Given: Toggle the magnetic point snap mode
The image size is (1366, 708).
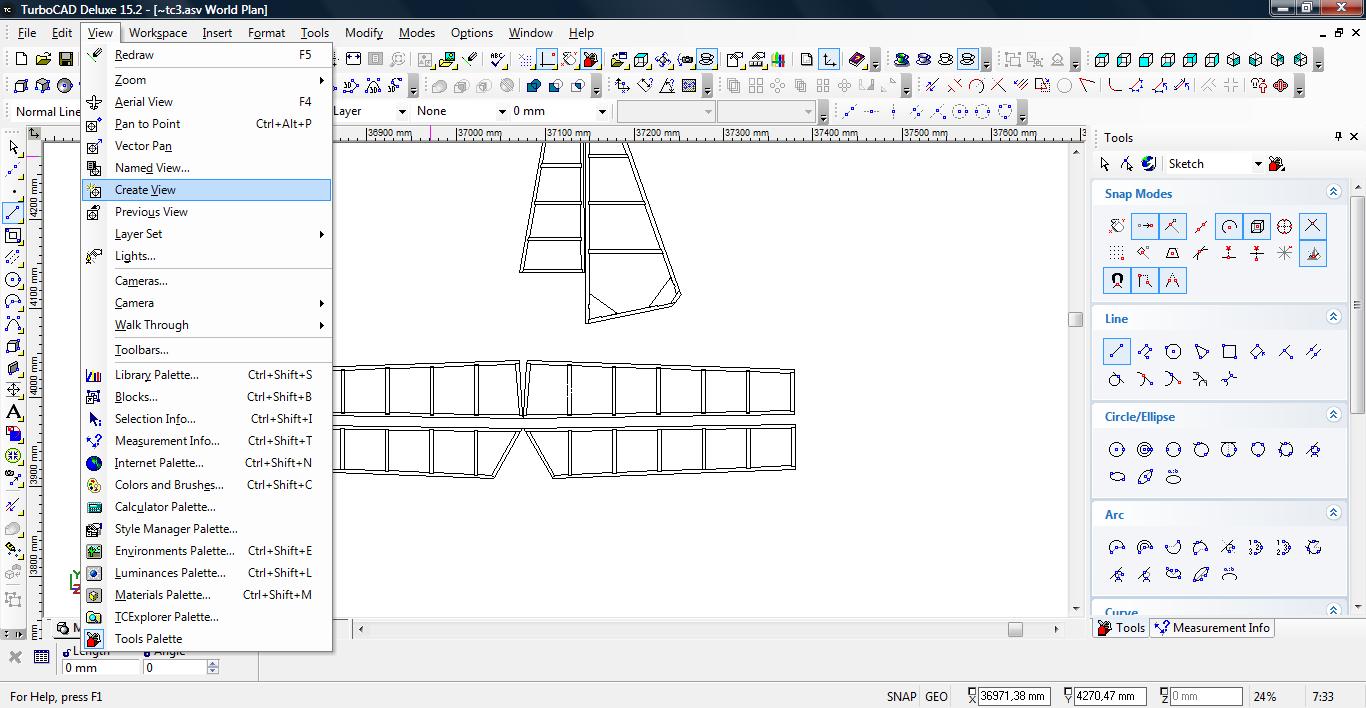Looking at the screenshot, I should tap(1117, 281).
